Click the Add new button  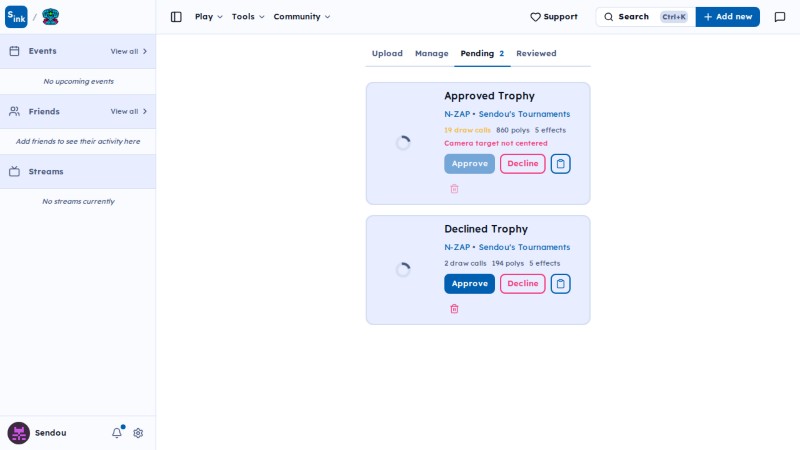coord(728,17)
